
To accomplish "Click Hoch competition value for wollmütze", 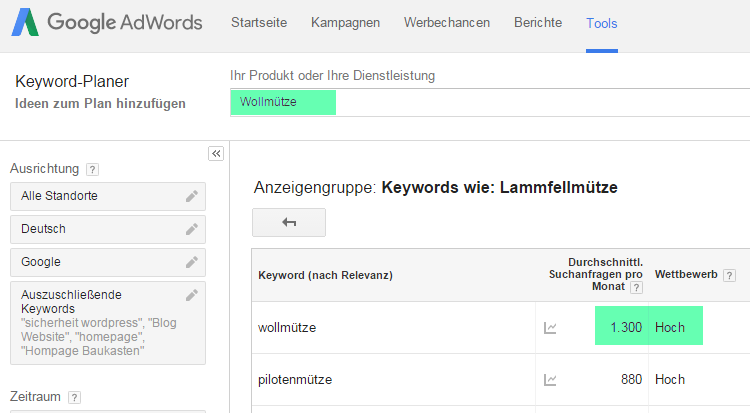I will (670, 327).
